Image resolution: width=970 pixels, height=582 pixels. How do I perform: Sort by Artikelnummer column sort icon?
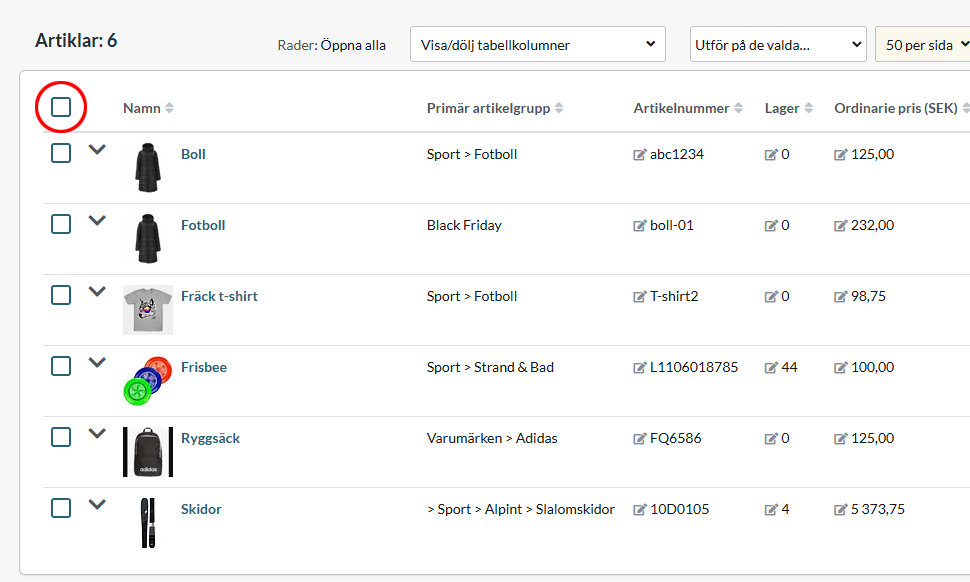738,109
